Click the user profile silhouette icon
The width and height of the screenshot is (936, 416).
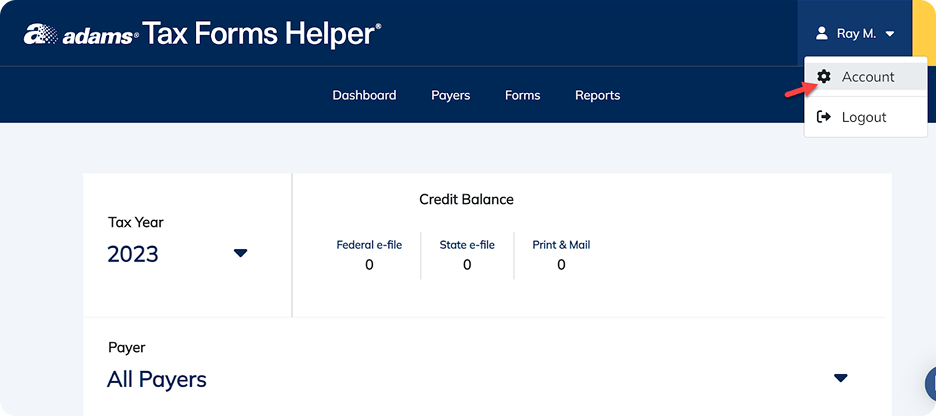click(x=822, y=33)
